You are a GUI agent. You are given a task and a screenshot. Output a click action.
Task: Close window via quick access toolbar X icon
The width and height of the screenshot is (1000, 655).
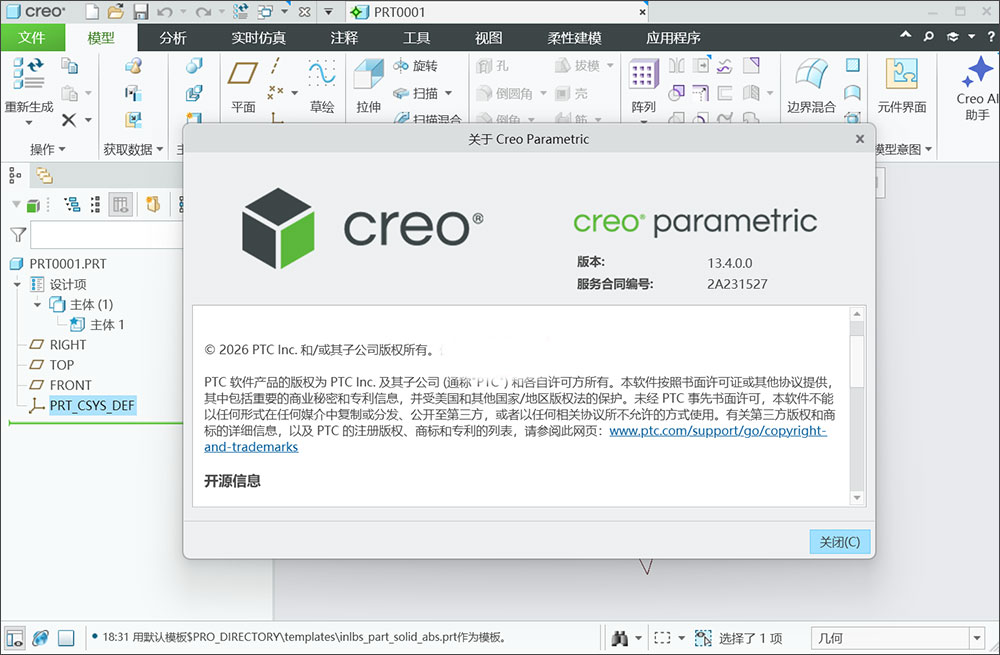305,11
